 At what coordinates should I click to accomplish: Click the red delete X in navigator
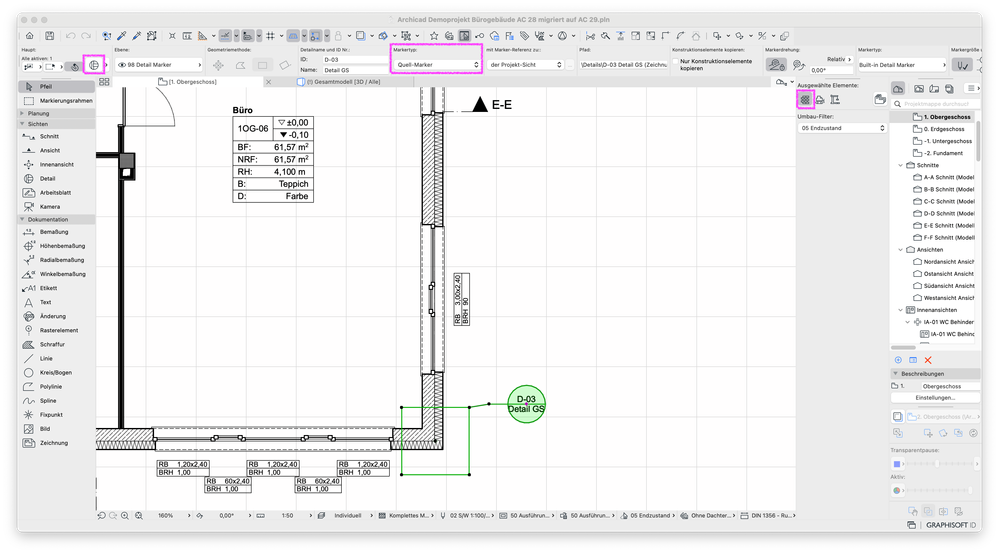point(928,359)
